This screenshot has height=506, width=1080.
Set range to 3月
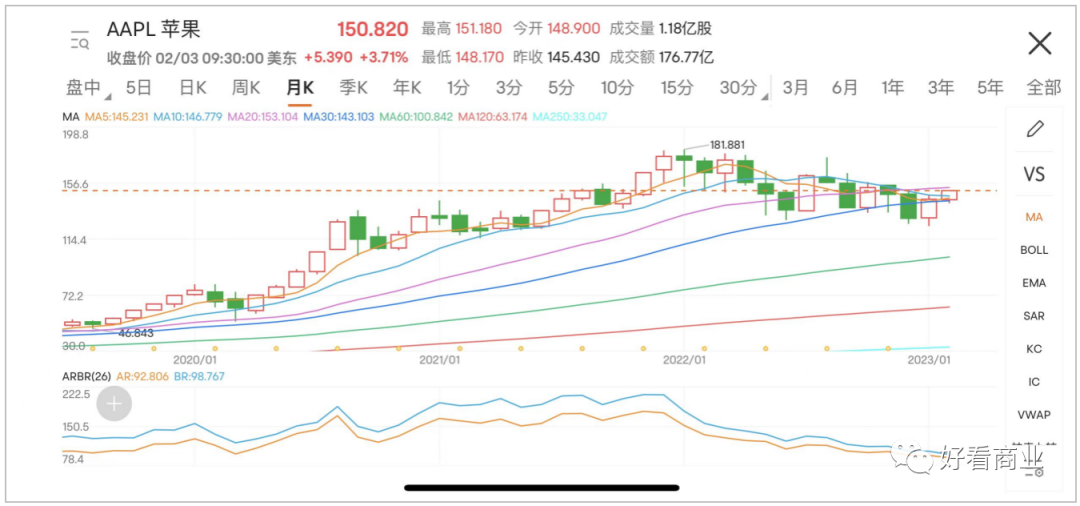[x=796, y=87]
